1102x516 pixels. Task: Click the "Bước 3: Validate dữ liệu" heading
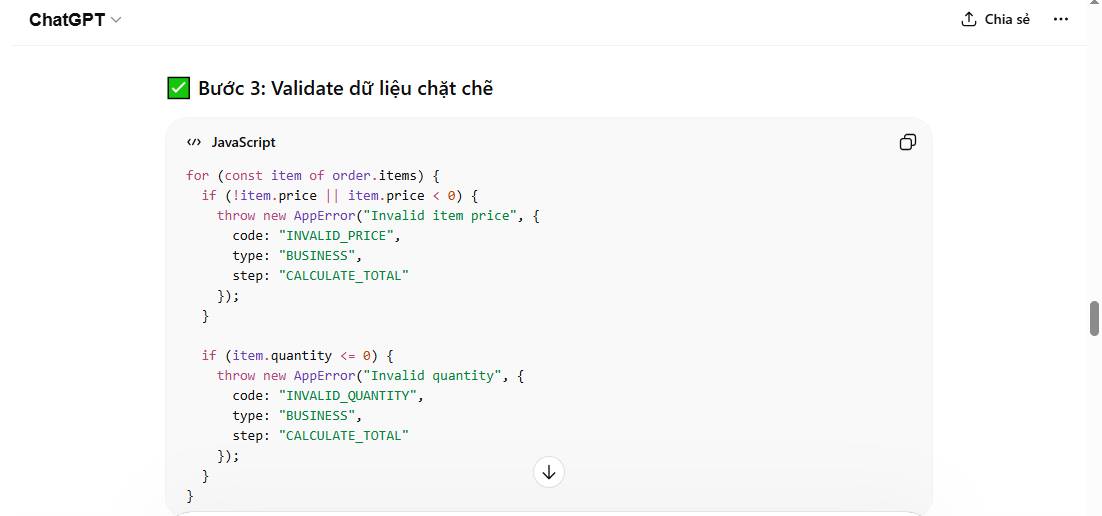(x=345, y=88)
